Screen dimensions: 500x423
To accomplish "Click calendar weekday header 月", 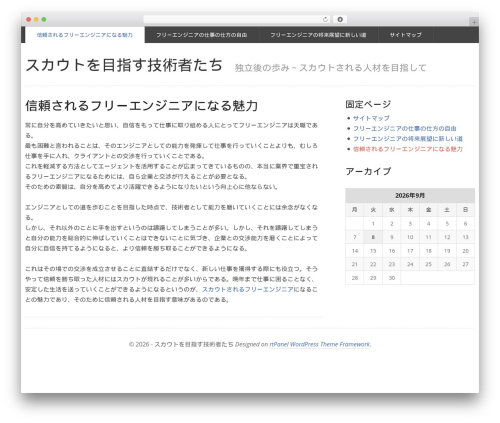I will 355,210.
